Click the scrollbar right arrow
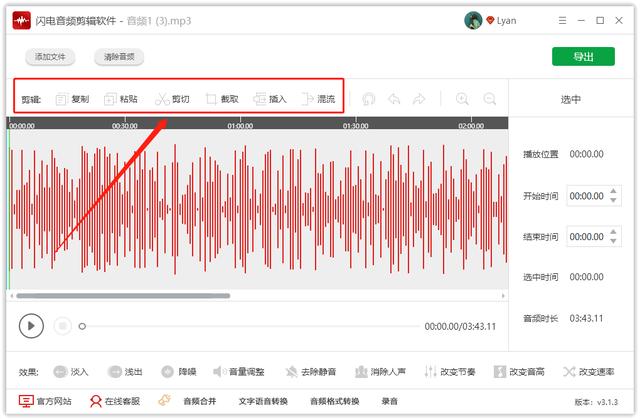 (x=503, y=296)
